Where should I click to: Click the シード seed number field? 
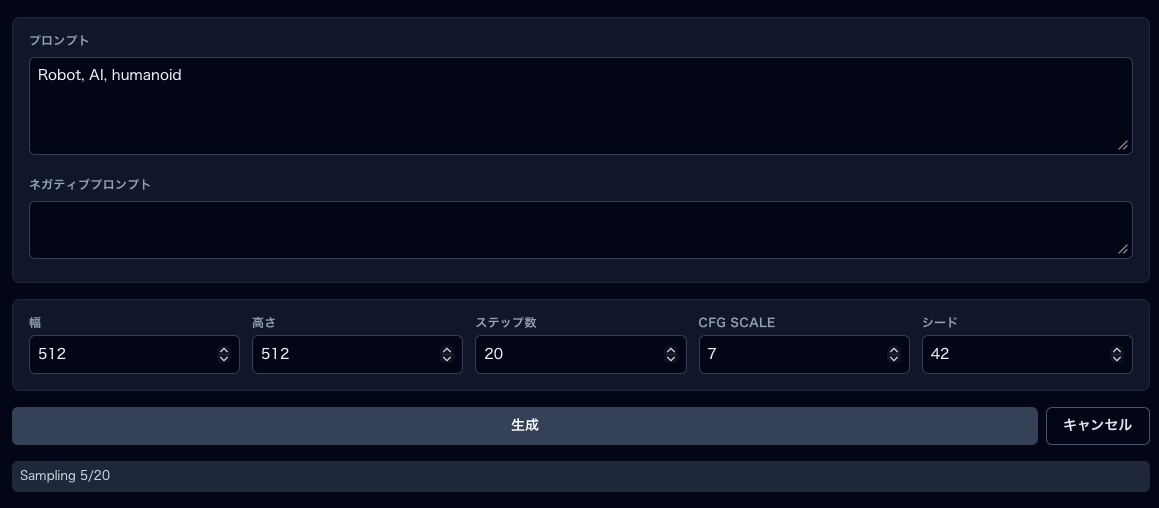point(1013,355)
